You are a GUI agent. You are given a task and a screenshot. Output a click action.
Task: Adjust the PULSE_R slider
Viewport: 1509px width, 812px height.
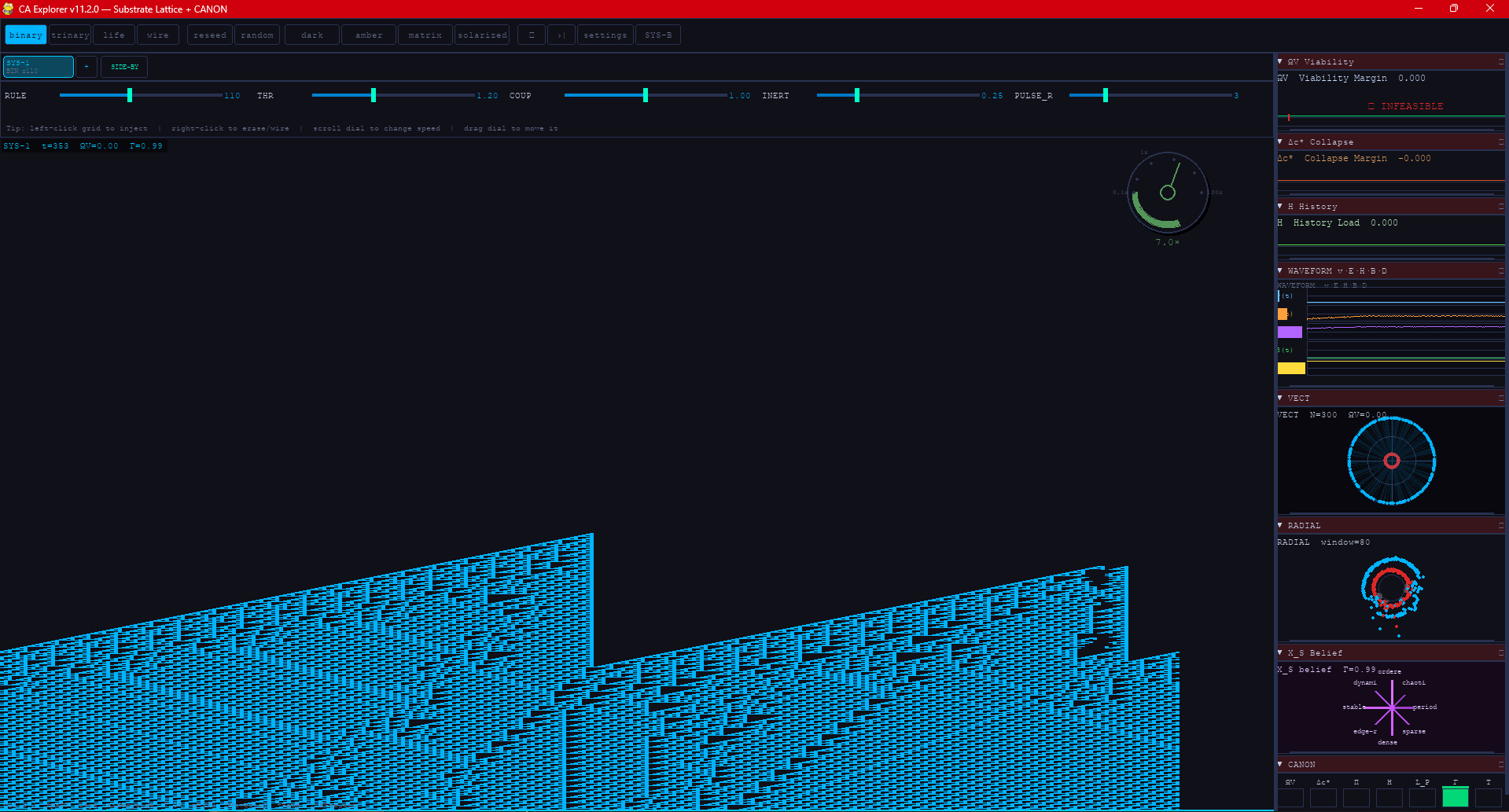tap(1150, 95)
